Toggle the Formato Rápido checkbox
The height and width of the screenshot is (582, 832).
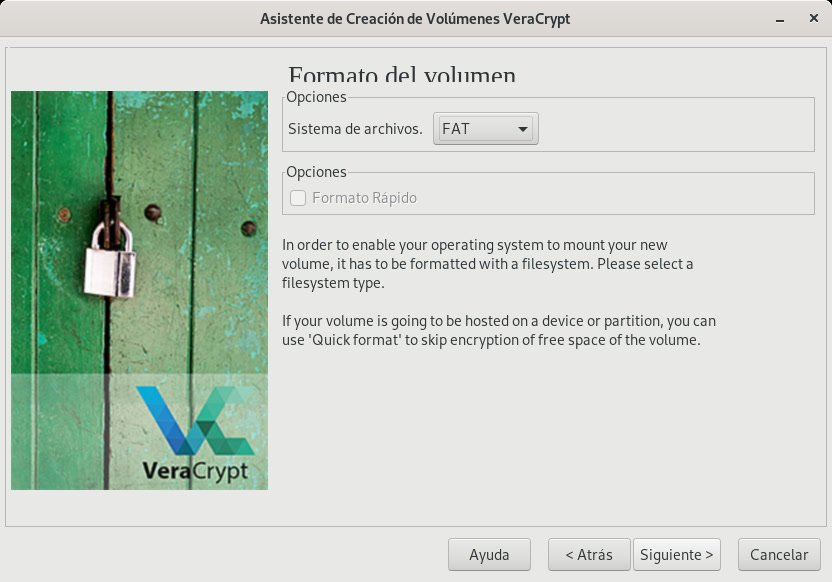pyautogui.click(x=298, y=198)
